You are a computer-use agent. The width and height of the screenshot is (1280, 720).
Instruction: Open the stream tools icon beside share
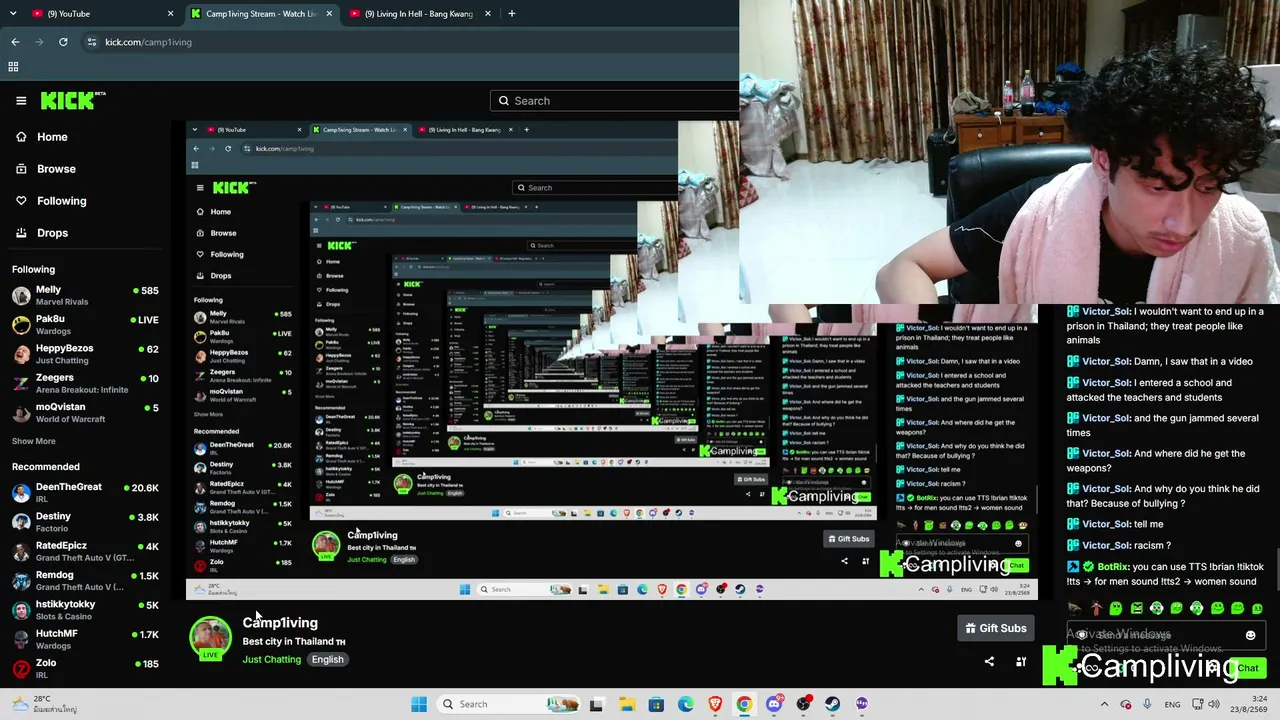(1021, 661)
